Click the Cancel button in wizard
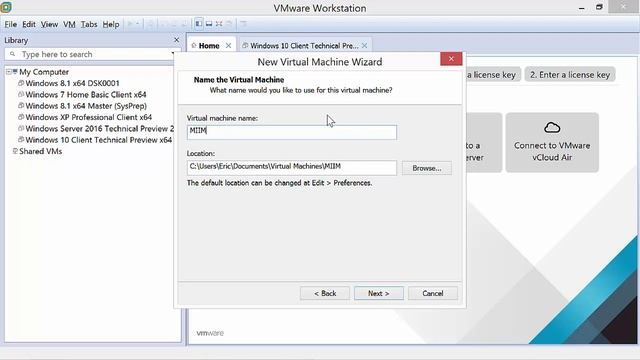The height and width of the screenshot is (360, 640). [433, 293]
